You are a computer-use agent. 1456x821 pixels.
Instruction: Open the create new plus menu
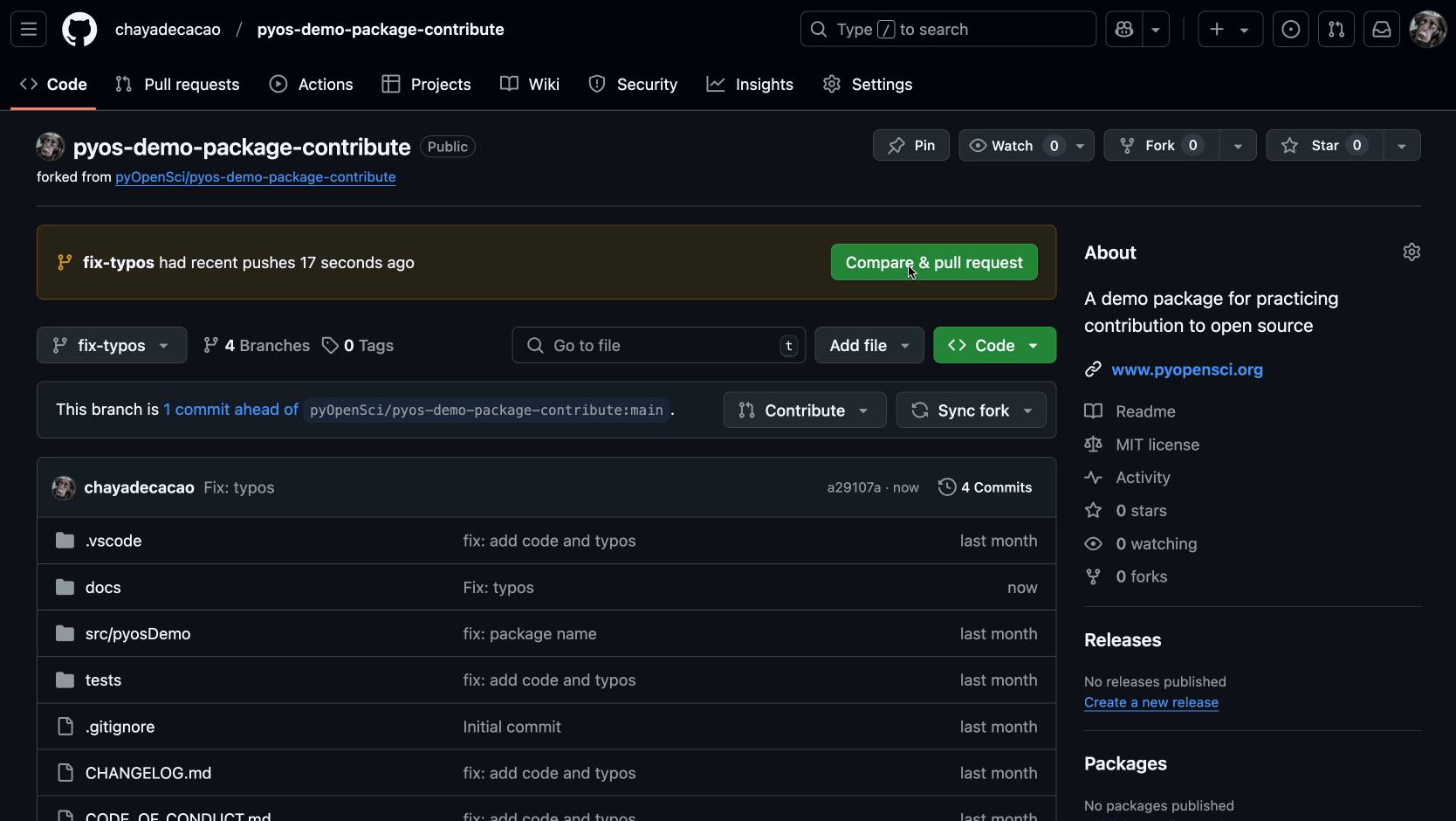coord(1230,30)
